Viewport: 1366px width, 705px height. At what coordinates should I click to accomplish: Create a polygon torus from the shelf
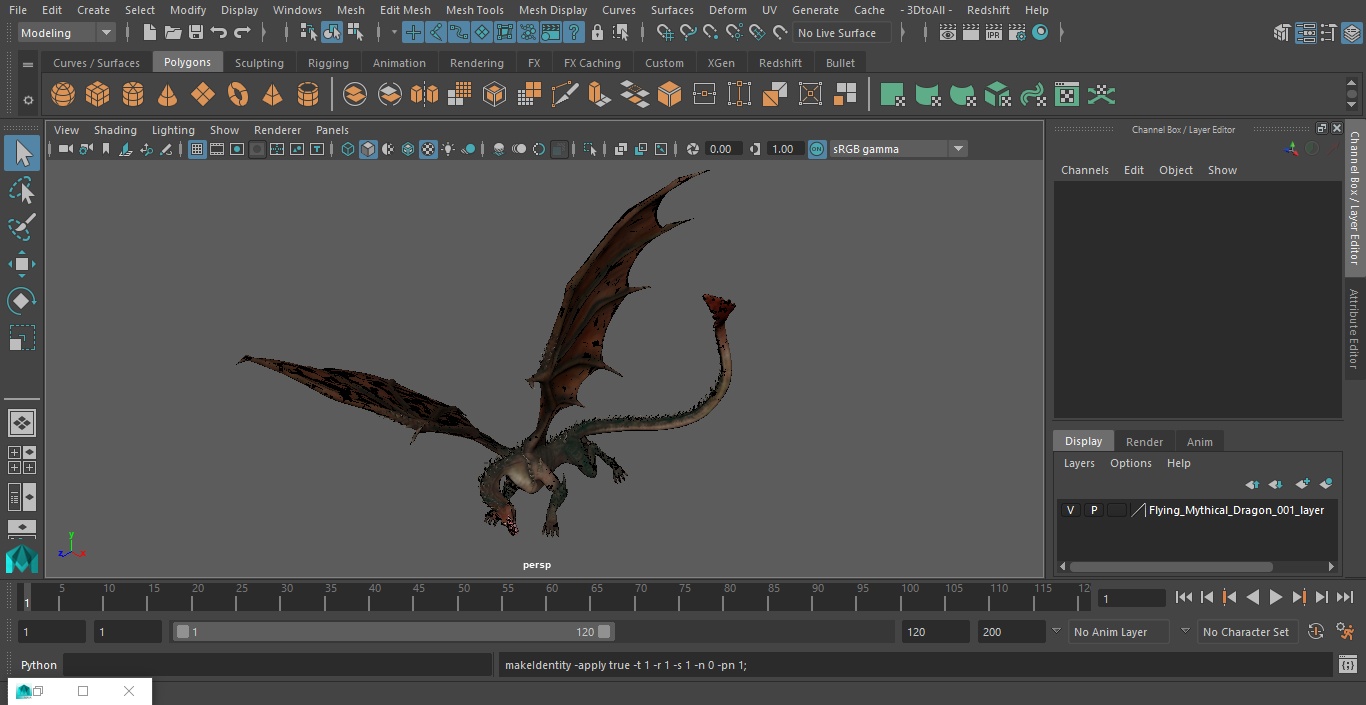[x=238, y=95]
